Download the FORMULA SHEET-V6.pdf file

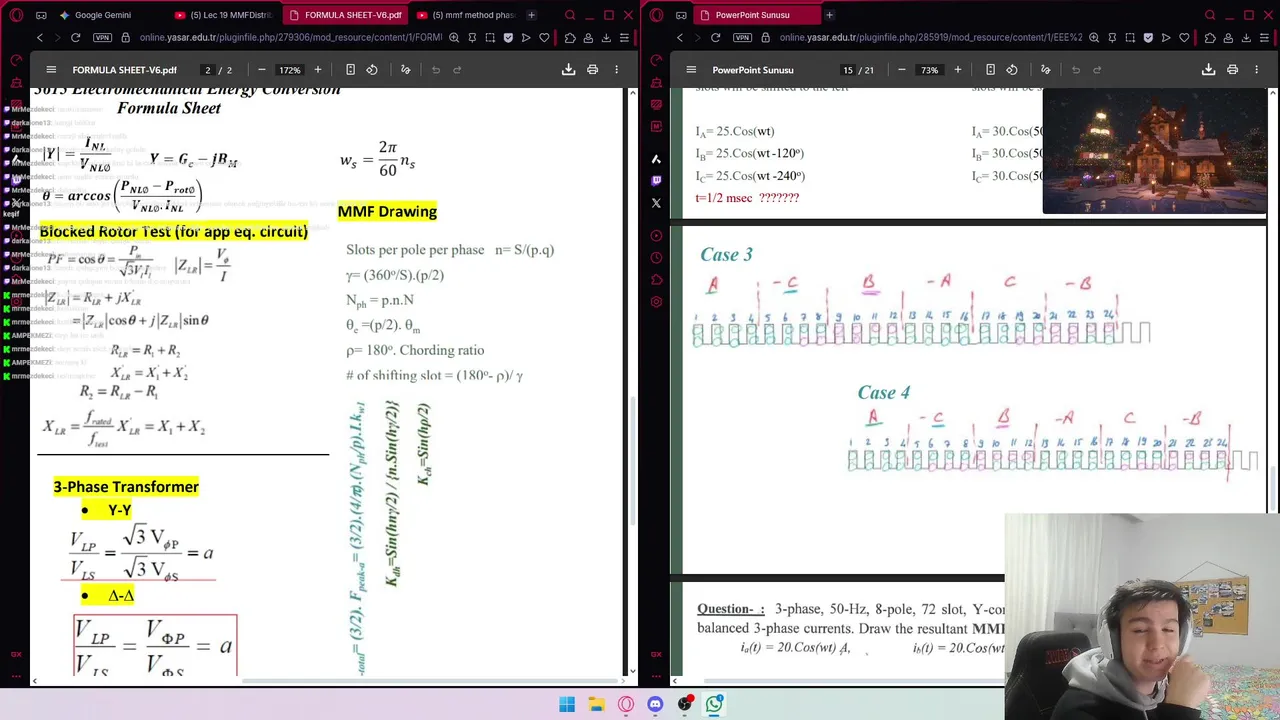click(568, 70)
